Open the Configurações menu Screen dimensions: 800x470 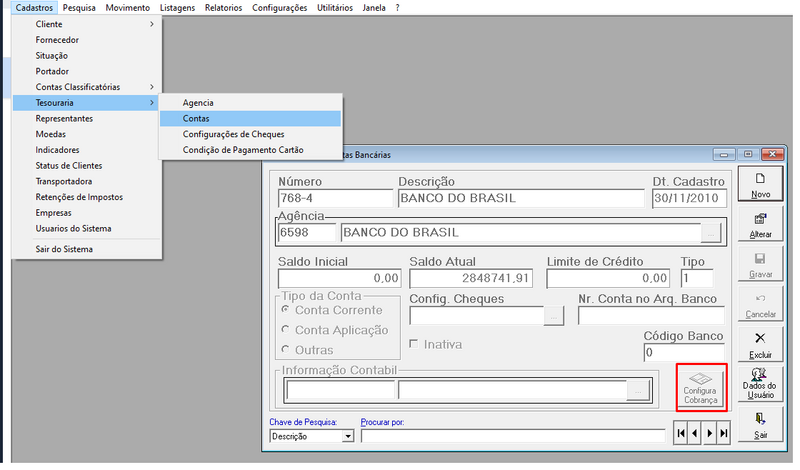click(280, 8)
